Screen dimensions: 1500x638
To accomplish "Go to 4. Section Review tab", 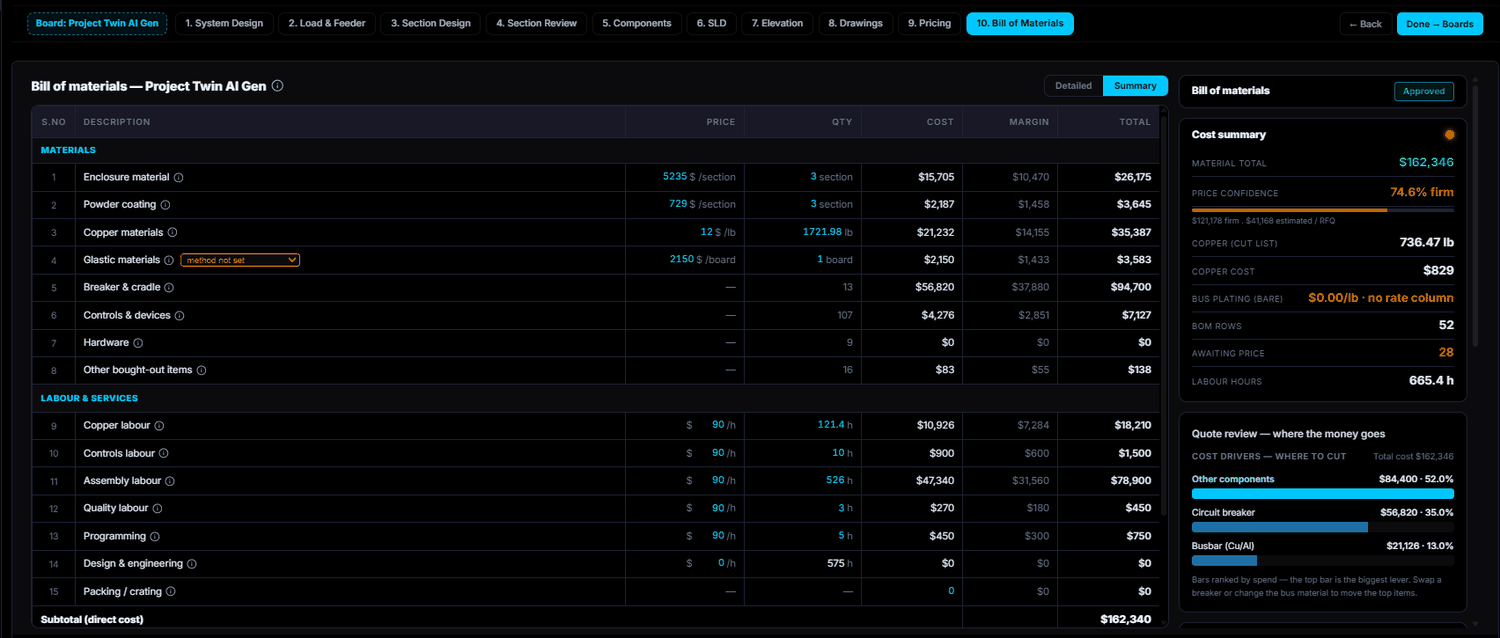I will click(x=536, y=23).
